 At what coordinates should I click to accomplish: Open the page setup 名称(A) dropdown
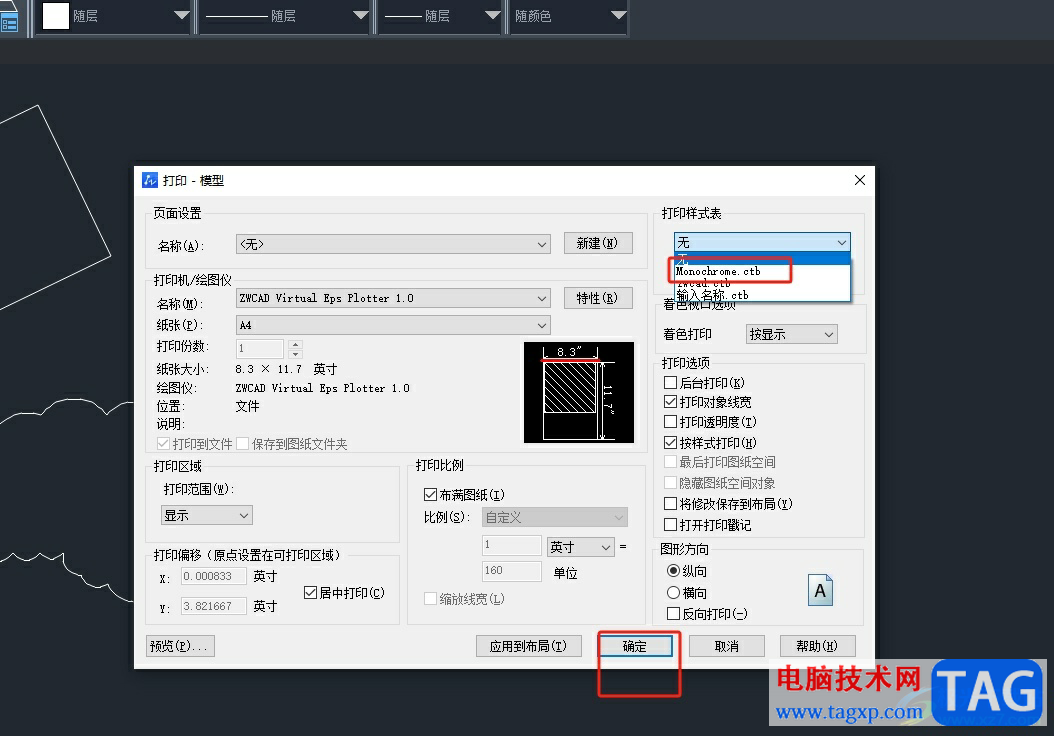coord(393,244)
